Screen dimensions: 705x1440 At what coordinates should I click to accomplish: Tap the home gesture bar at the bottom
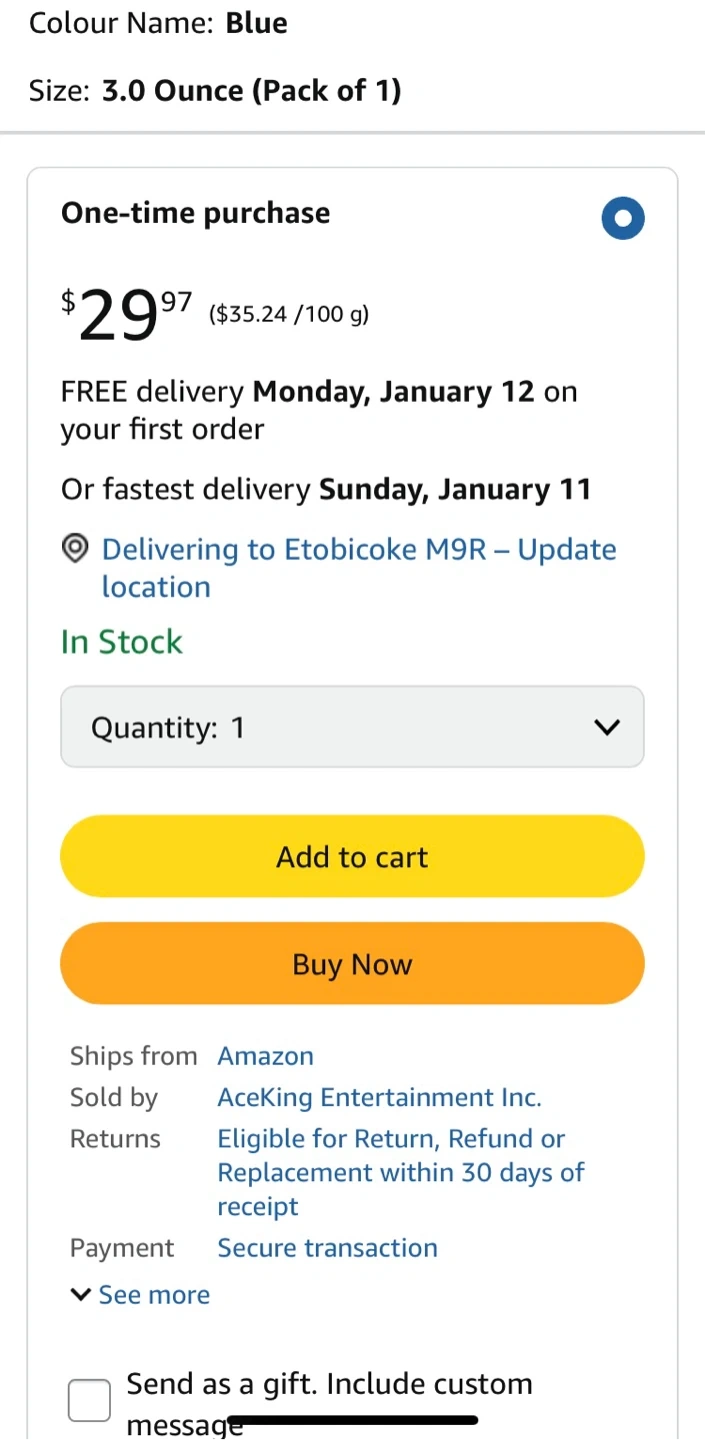click(x=352, y=1420)
